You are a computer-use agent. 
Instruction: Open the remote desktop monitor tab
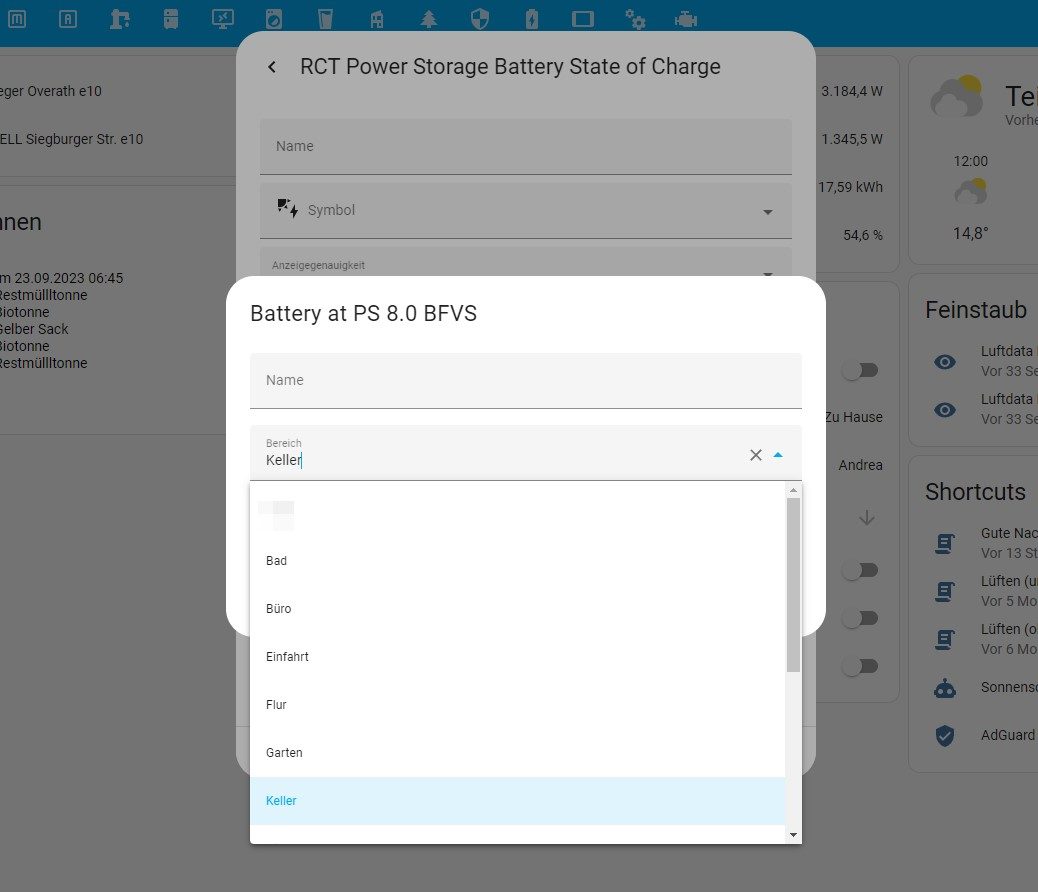click(x=222, y=19)
